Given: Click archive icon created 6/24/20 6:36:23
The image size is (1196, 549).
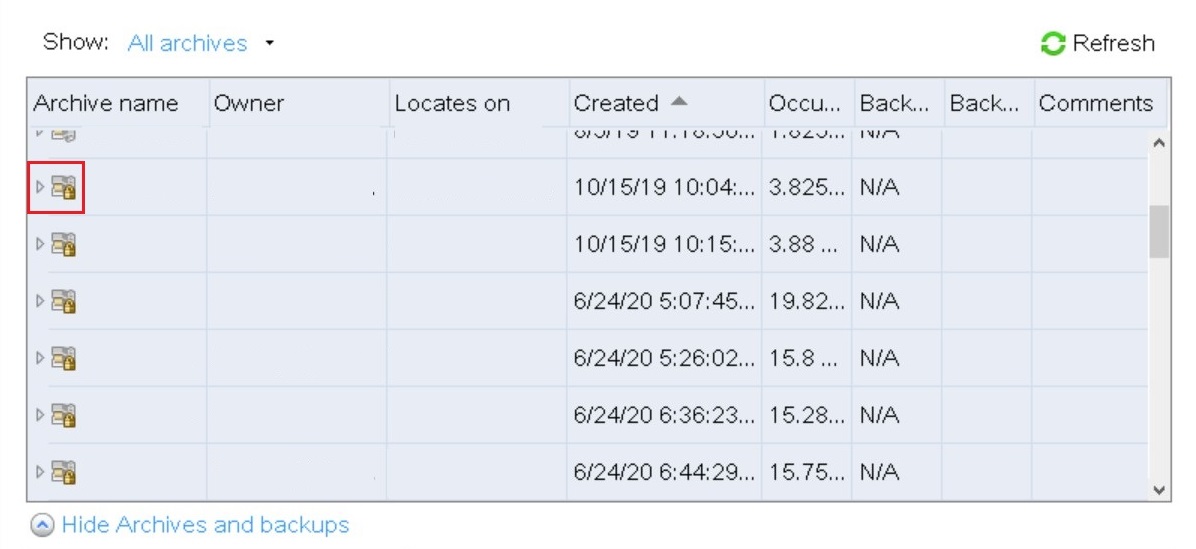Looking at the screenshot, I should (x=64, y=415).
